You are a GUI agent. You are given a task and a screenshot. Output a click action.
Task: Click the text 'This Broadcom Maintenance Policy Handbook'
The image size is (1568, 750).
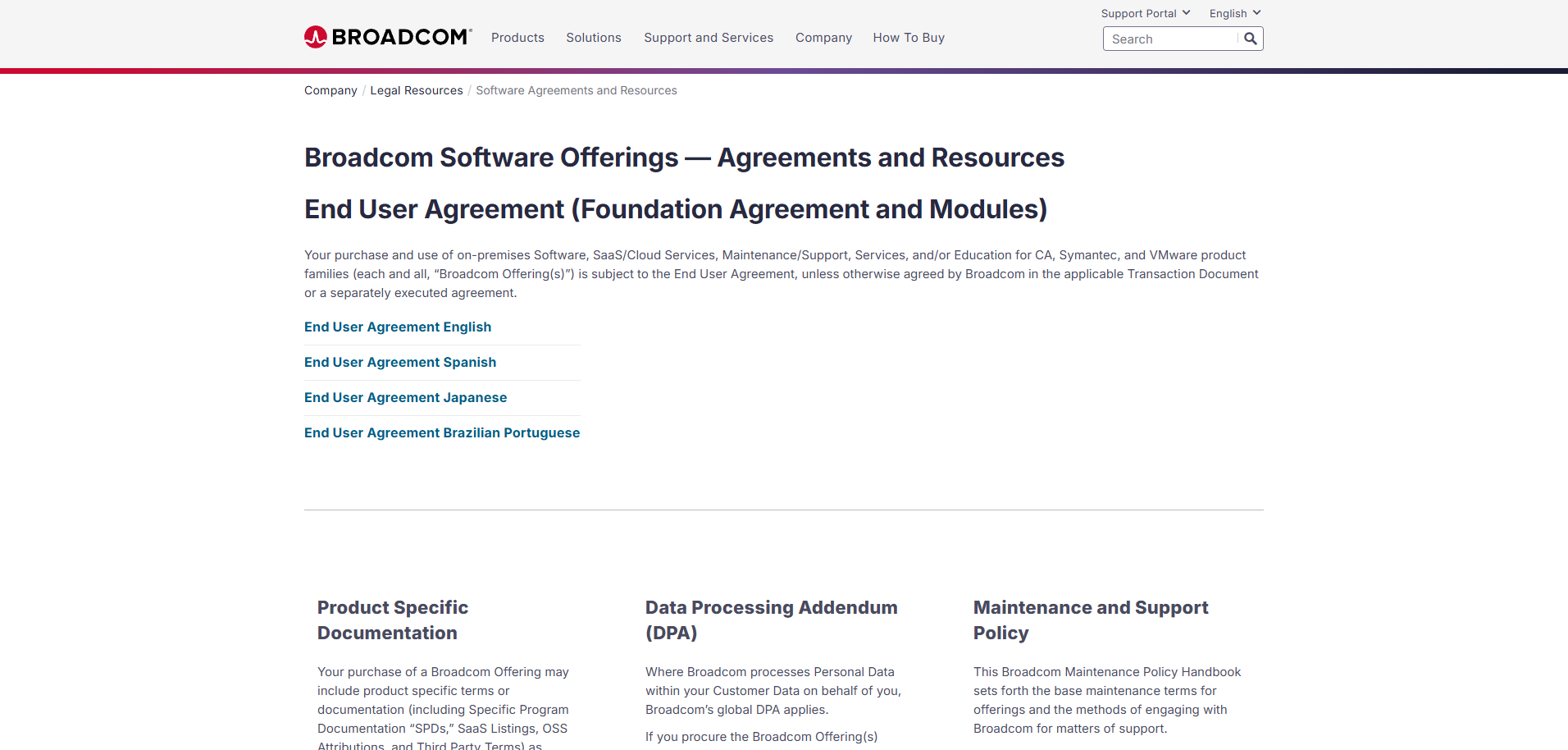coord(1107,672)
